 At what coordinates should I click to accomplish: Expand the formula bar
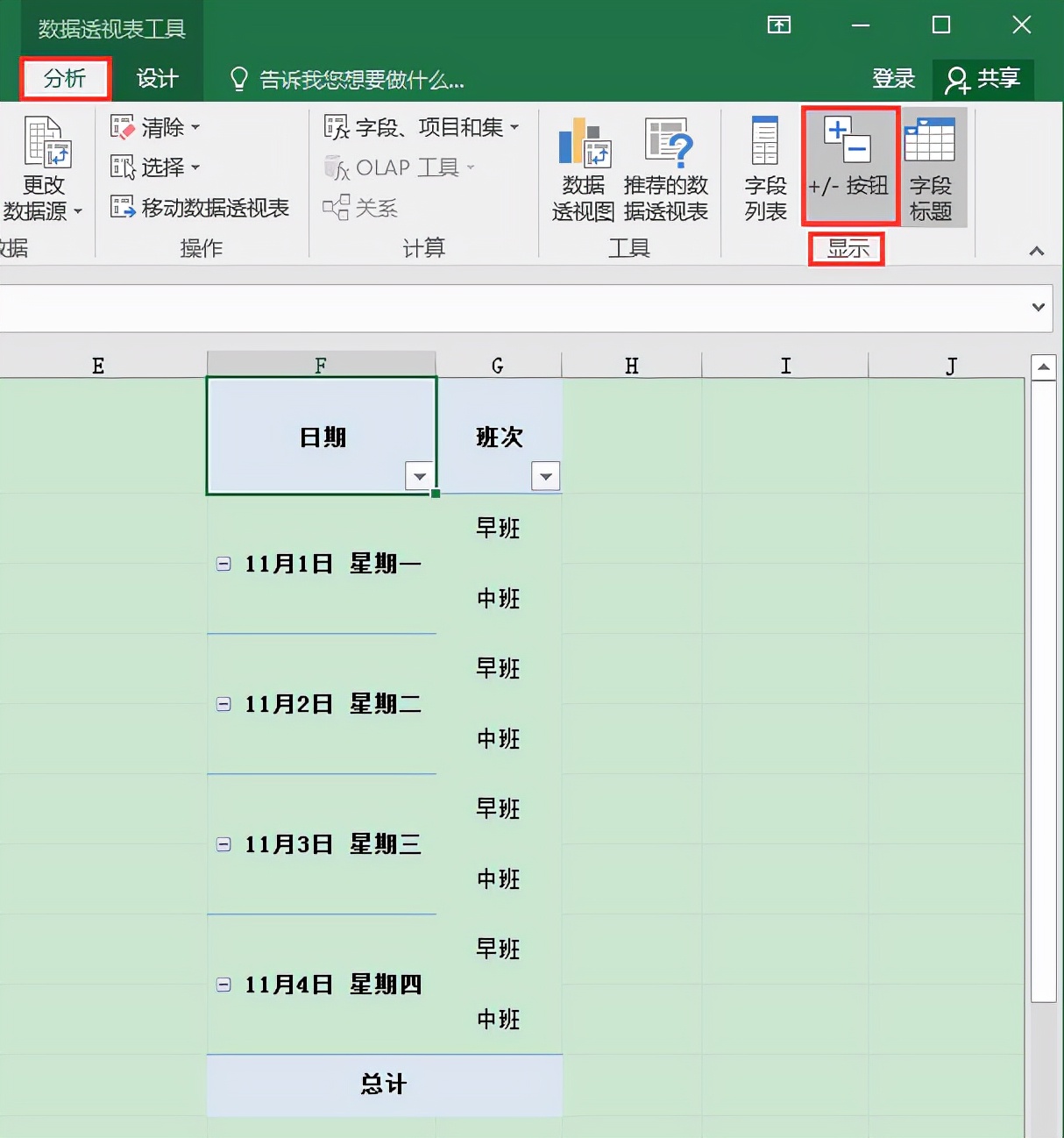pos(1039,307)
